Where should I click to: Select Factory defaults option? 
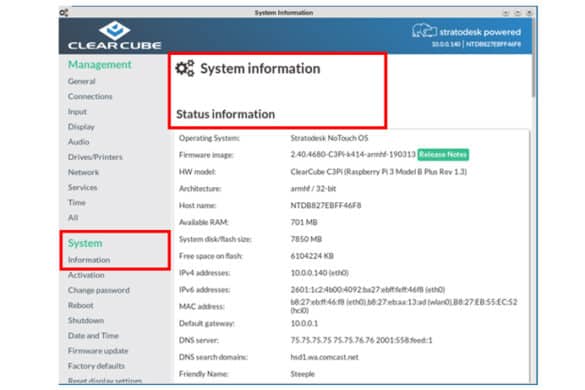click(96, 366)
